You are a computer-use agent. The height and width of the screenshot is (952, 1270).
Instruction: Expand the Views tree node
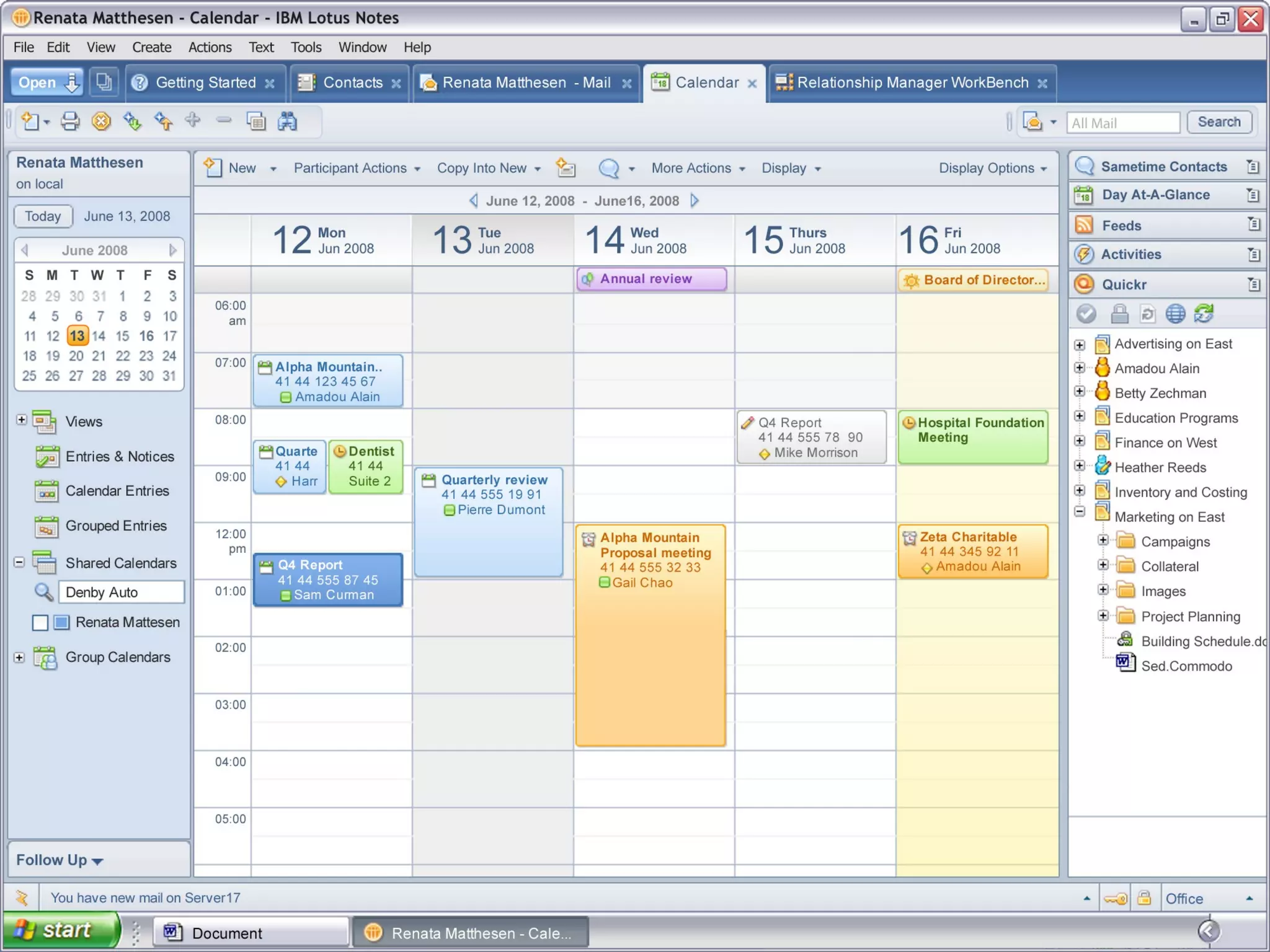click(21, 420)
